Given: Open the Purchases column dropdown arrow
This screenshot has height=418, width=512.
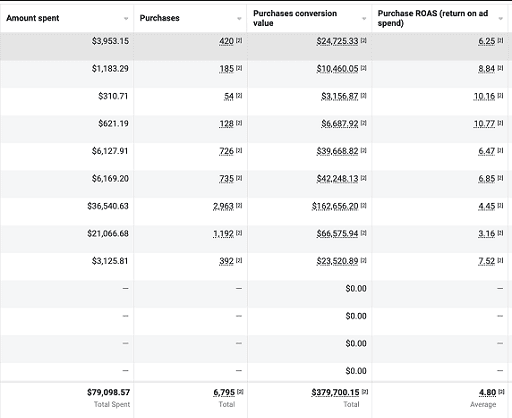Looking at the screenshot, I should [239, 19].
